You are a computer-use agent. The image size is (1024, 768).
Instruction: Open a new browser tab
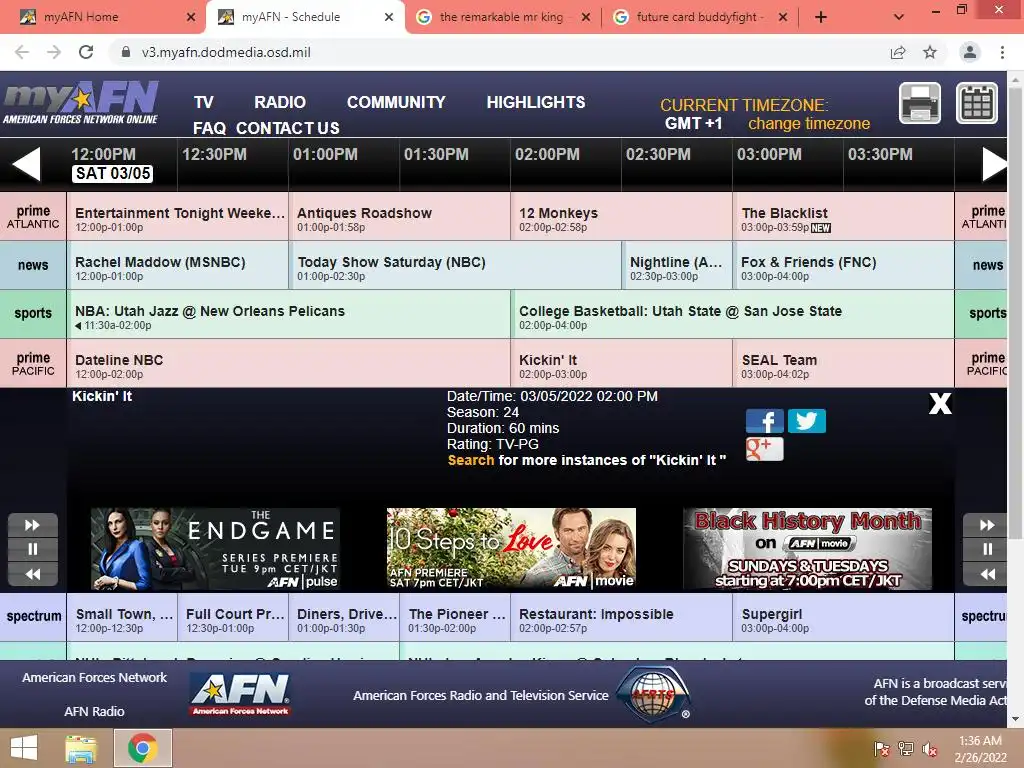coord(821,17)
